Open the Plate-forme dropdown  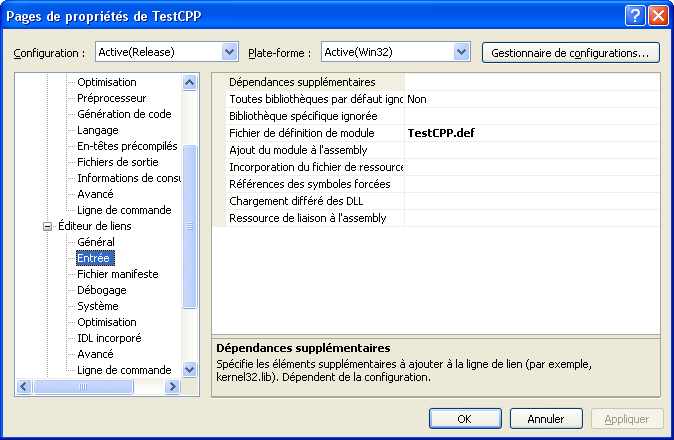[x=461, y=52]
